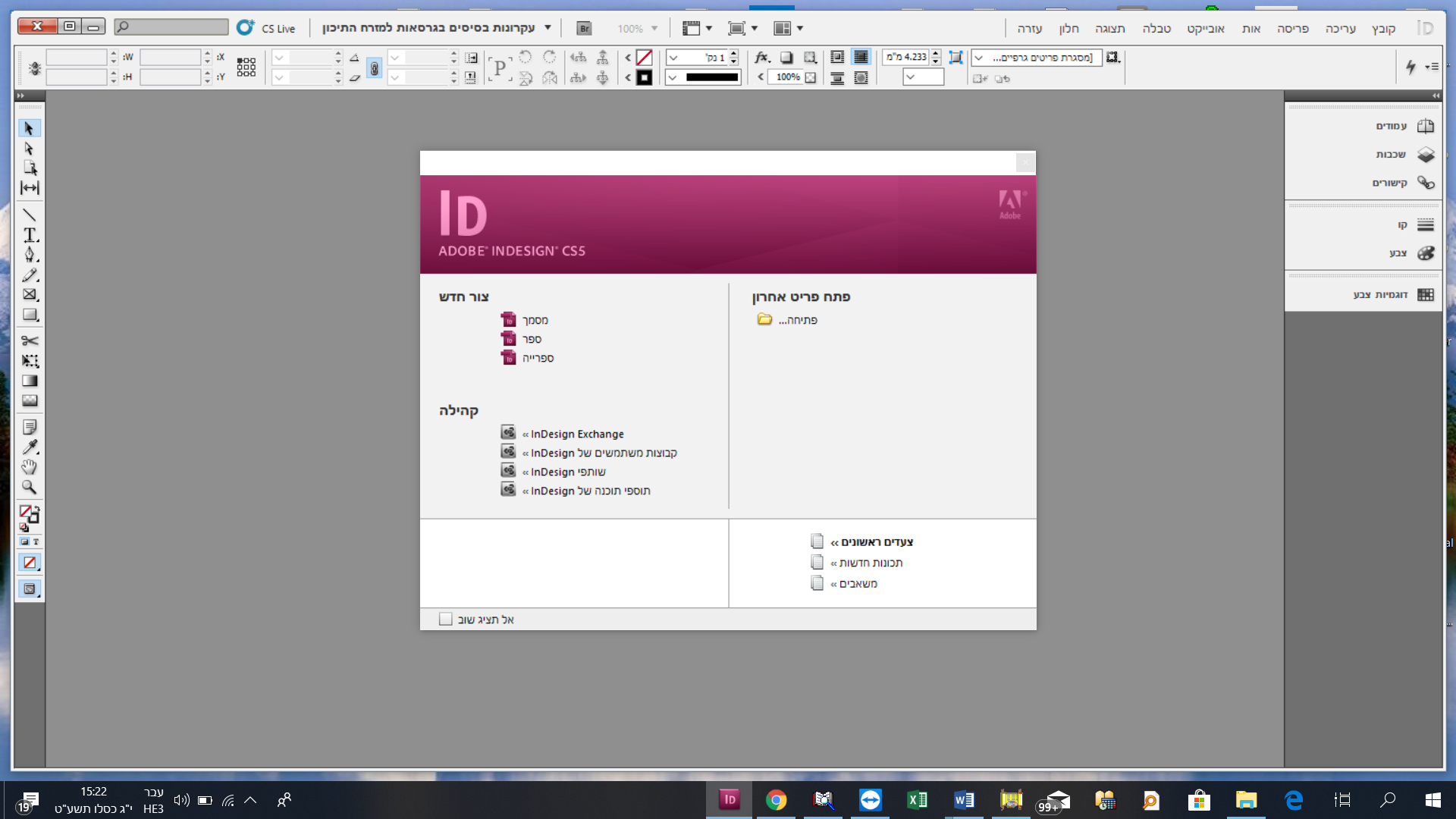Select the Scissors tool
This screenshot has width=1456, height=819.
[x=30, y=340]
